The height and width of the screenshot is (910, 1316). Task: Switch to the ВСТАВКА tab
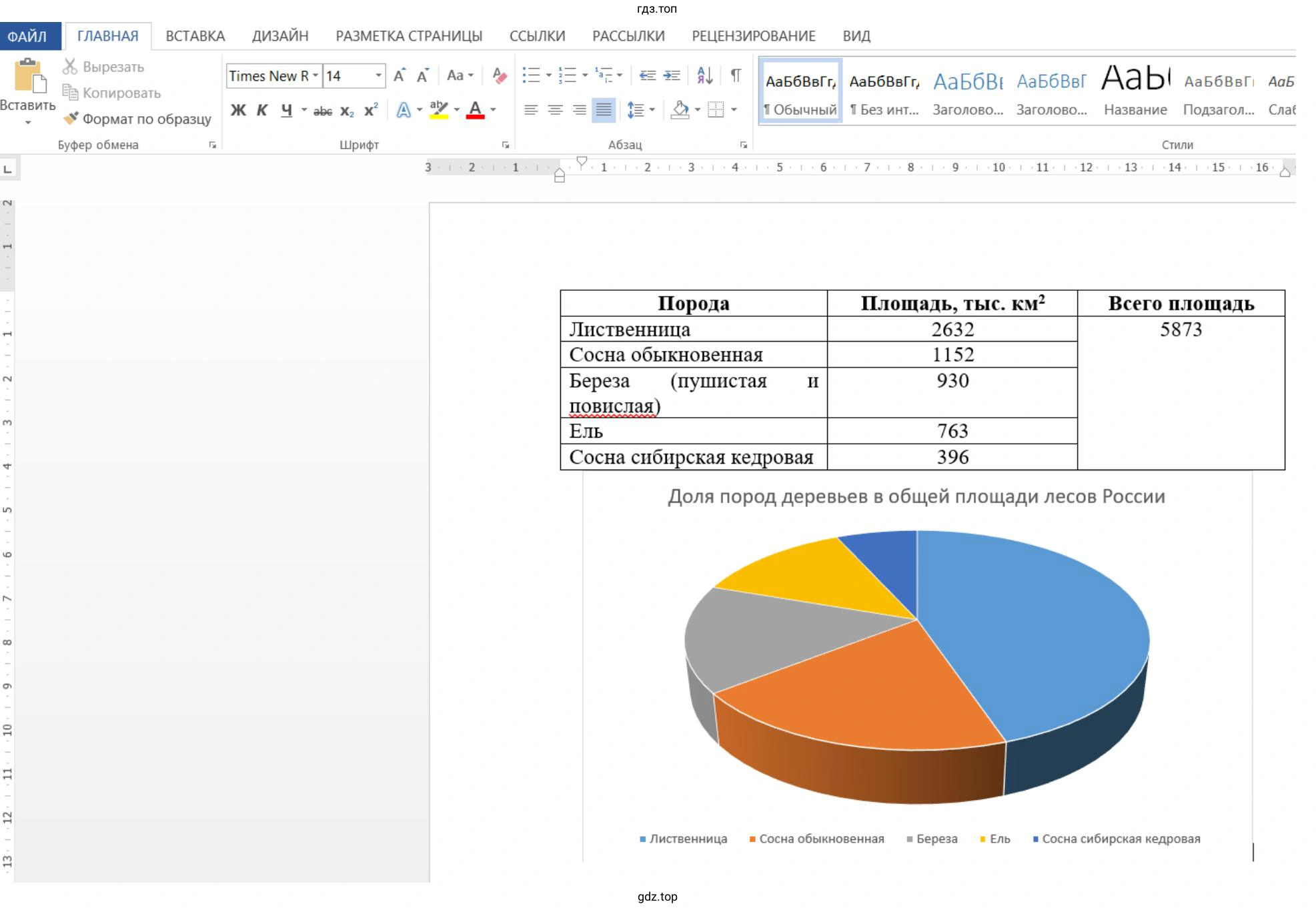pyautogui.click(x=195, y=36)
